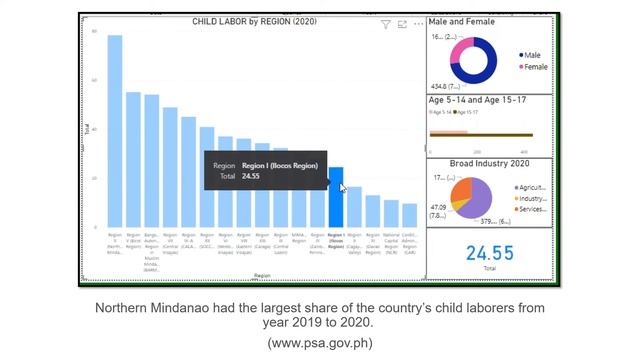
Task: Click the Broad Industry 2020 title
Action: point(489,164)
